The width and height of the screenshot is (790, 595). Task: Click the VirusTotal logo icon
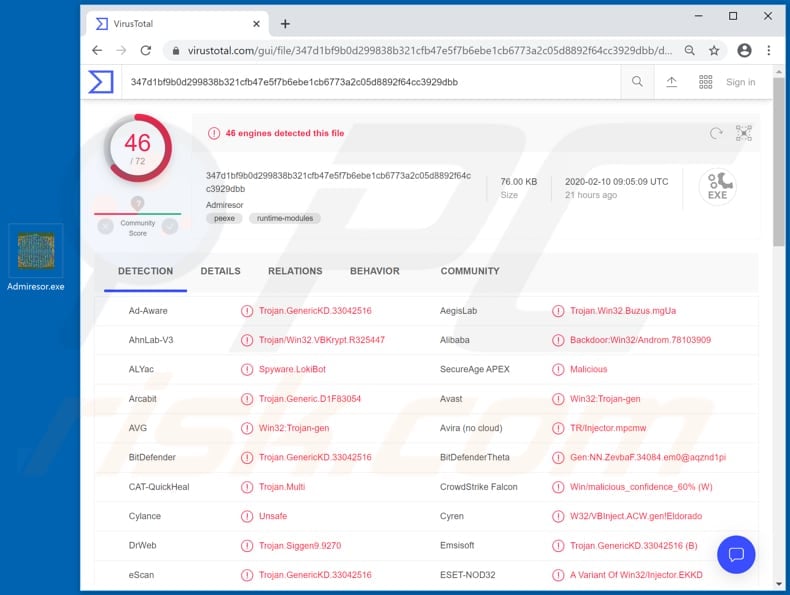coord(101,82)
